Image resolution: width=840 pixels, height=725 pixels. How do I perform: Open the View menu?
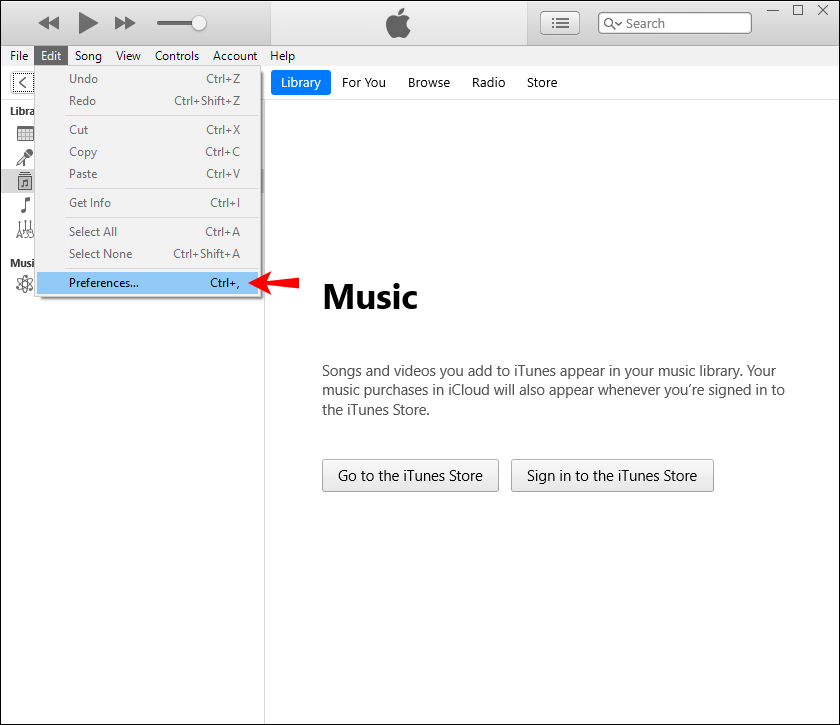click(128, 56)
